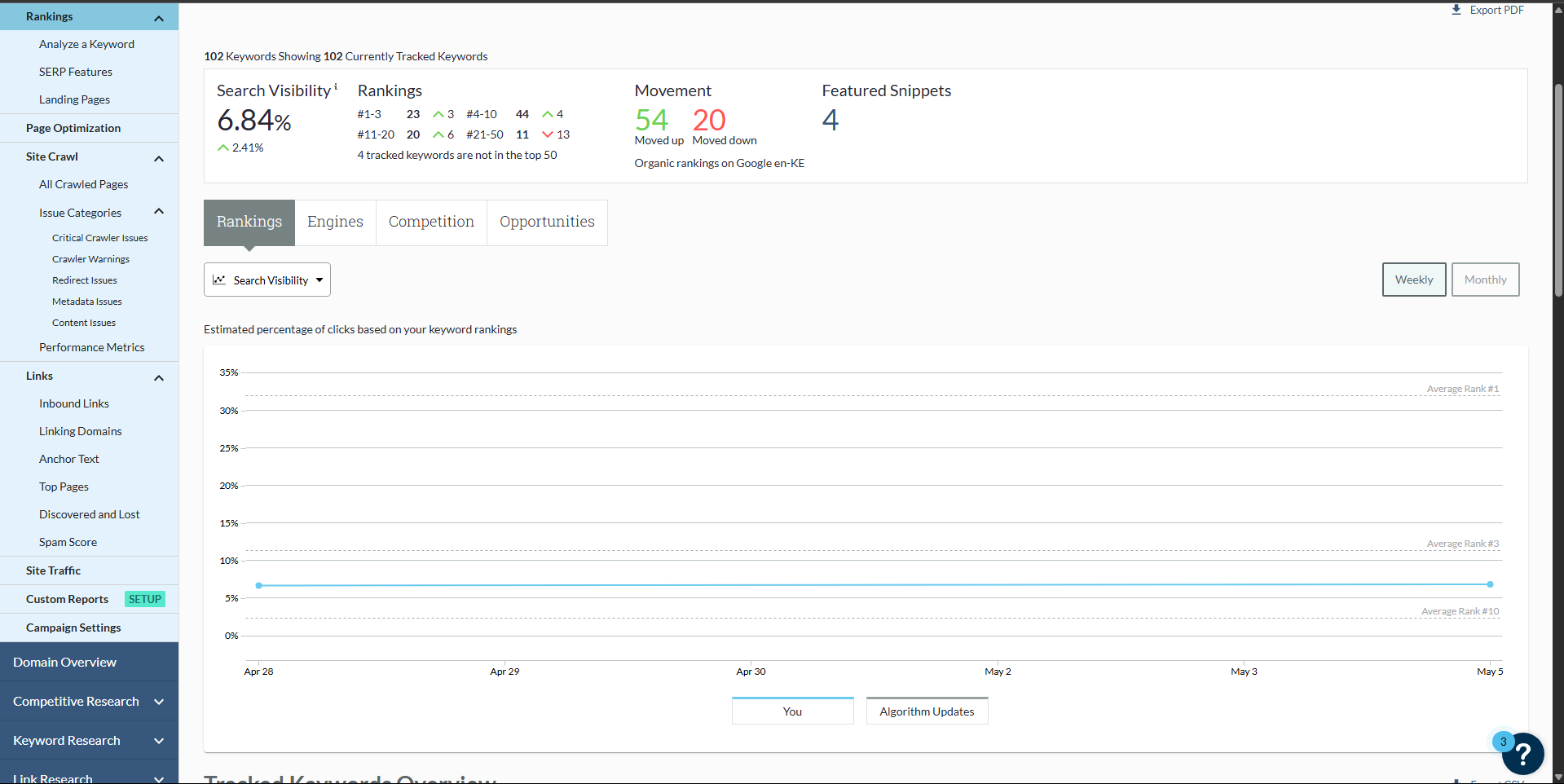Click the notification badge showing 3
The height and width of the screenshot is (784, 1564).
(1503, 742)
